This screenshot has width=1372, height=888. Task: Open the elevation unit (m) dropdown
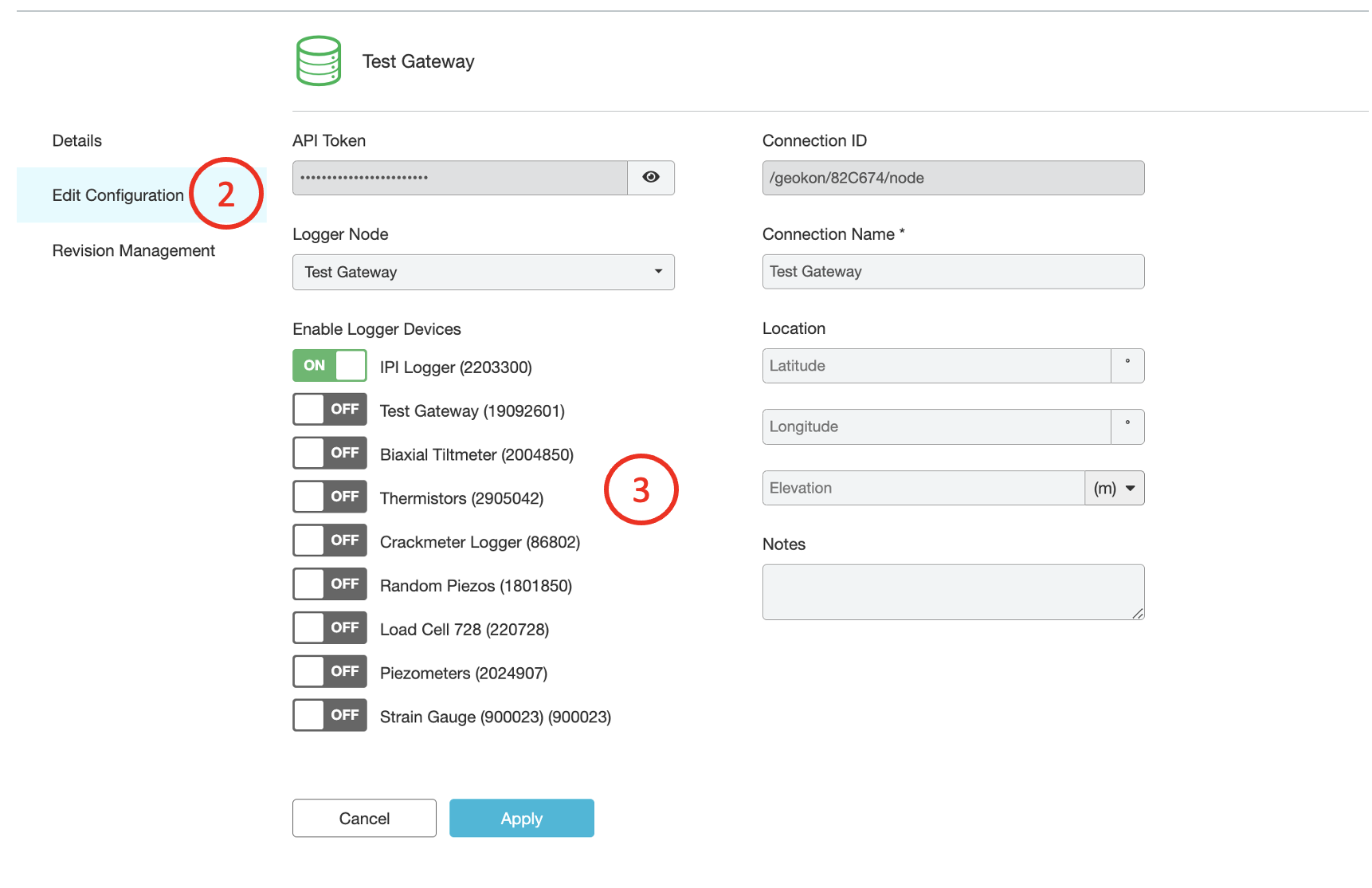pyautogui.click(x=1114, y=489)
